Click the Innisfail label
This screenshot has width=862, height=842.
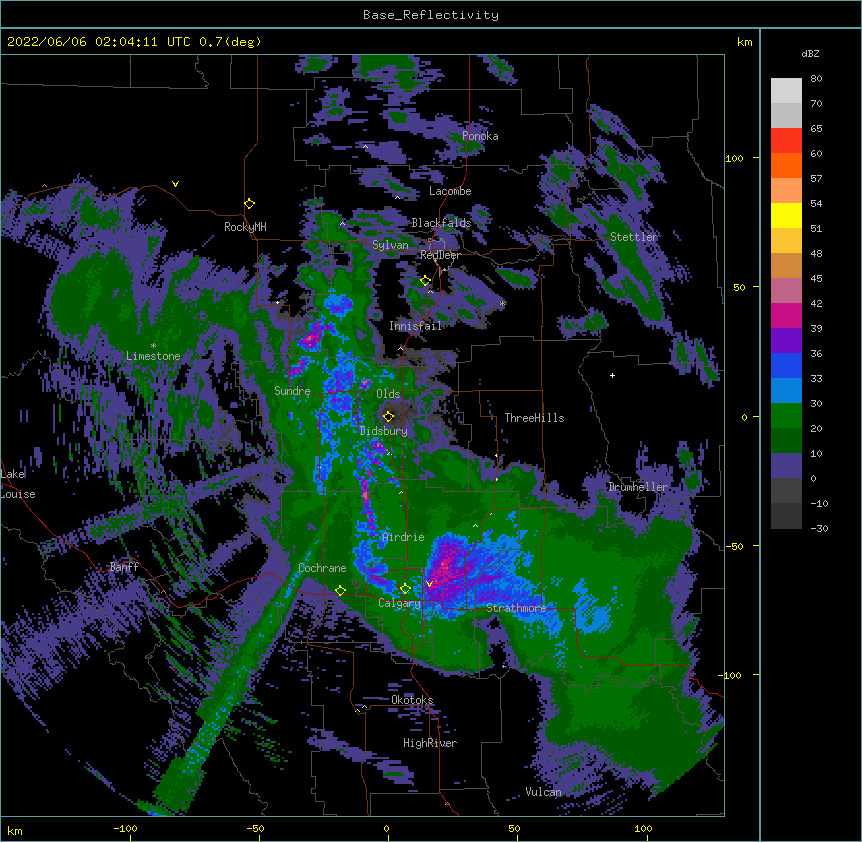415,326
